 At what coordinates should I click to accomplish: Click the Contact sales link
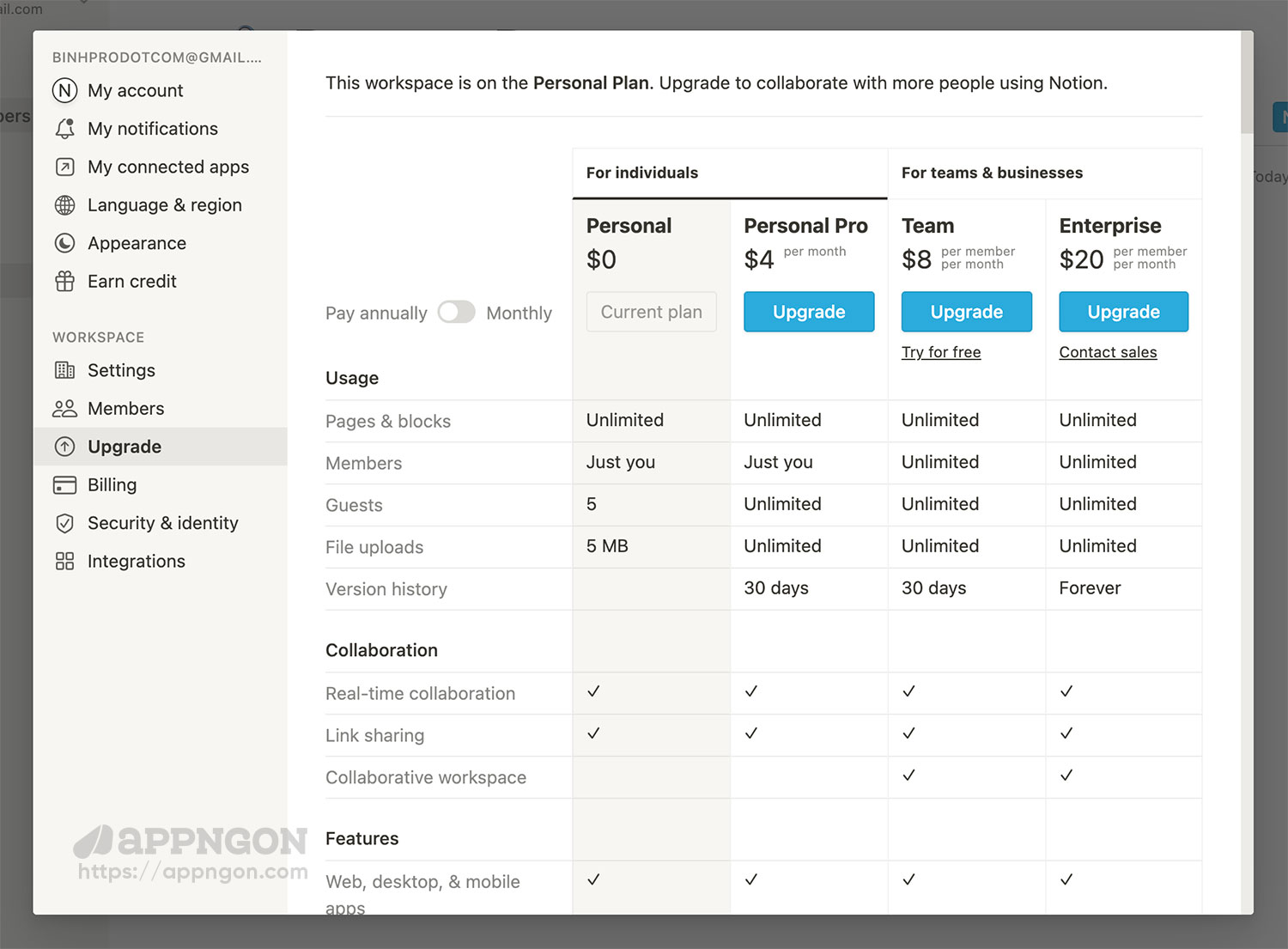point(1108,352)
